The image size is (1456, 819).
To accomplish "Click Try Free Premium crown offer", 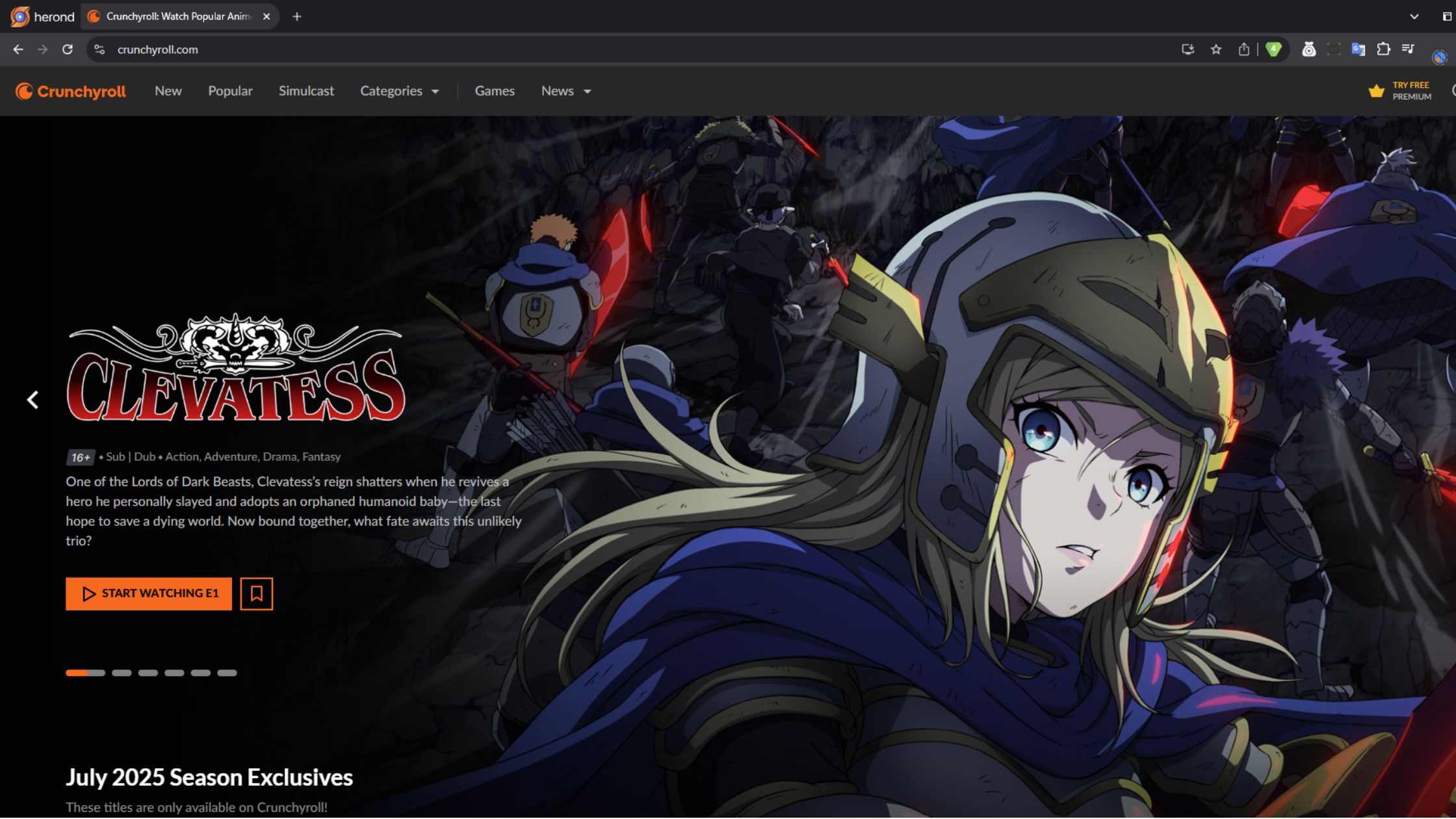I will [x=1400, y=91].
